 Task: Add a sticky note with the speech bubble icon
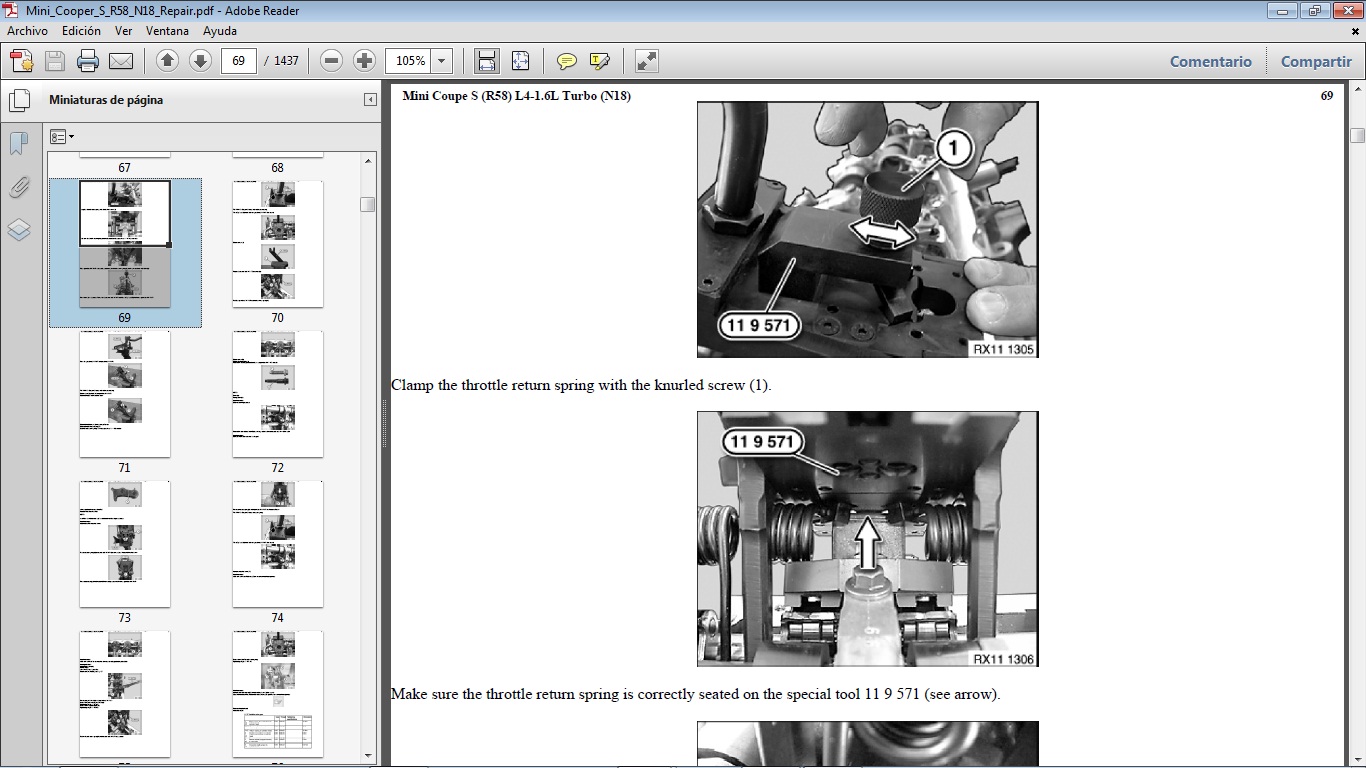click(x=567, y=61)
